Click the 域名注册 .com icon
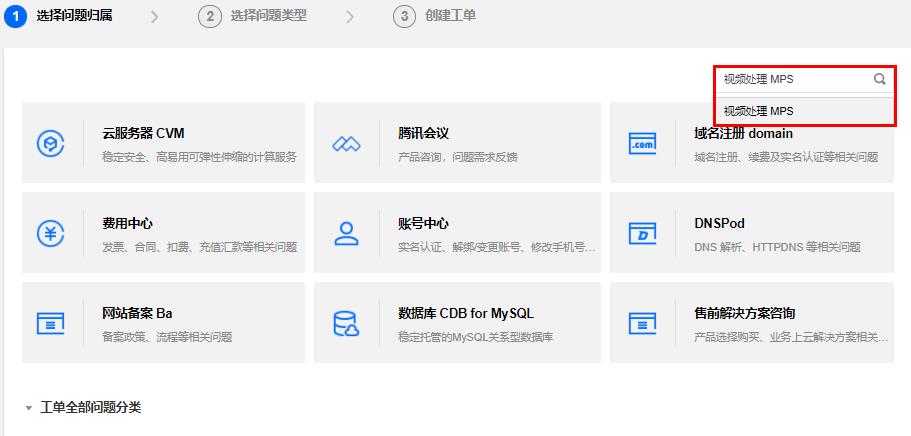This screenshot has width=911, height=436. 643,143
